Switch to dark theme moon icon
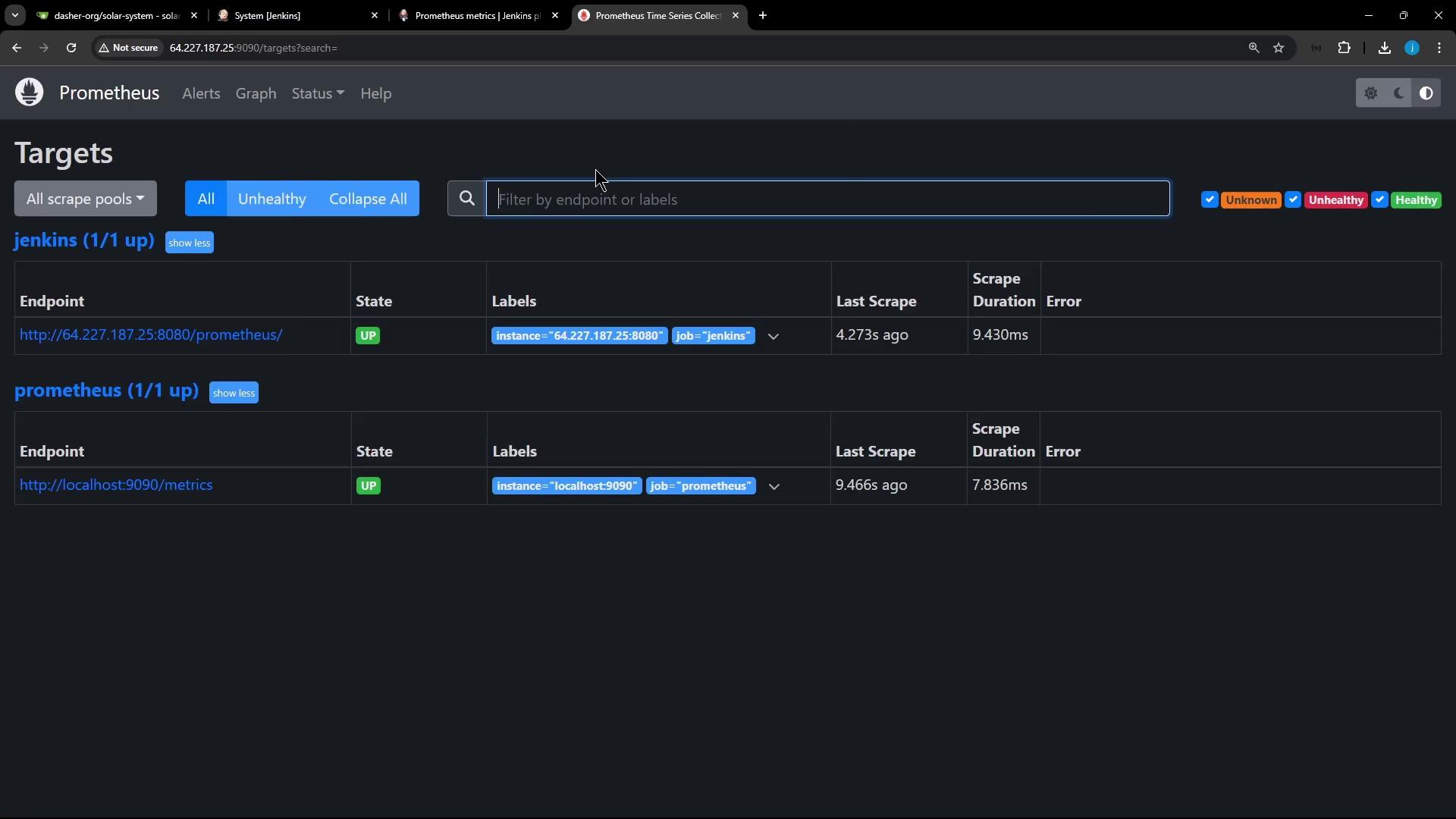This screenshot has height=819, width=1456. (1398, 93)
